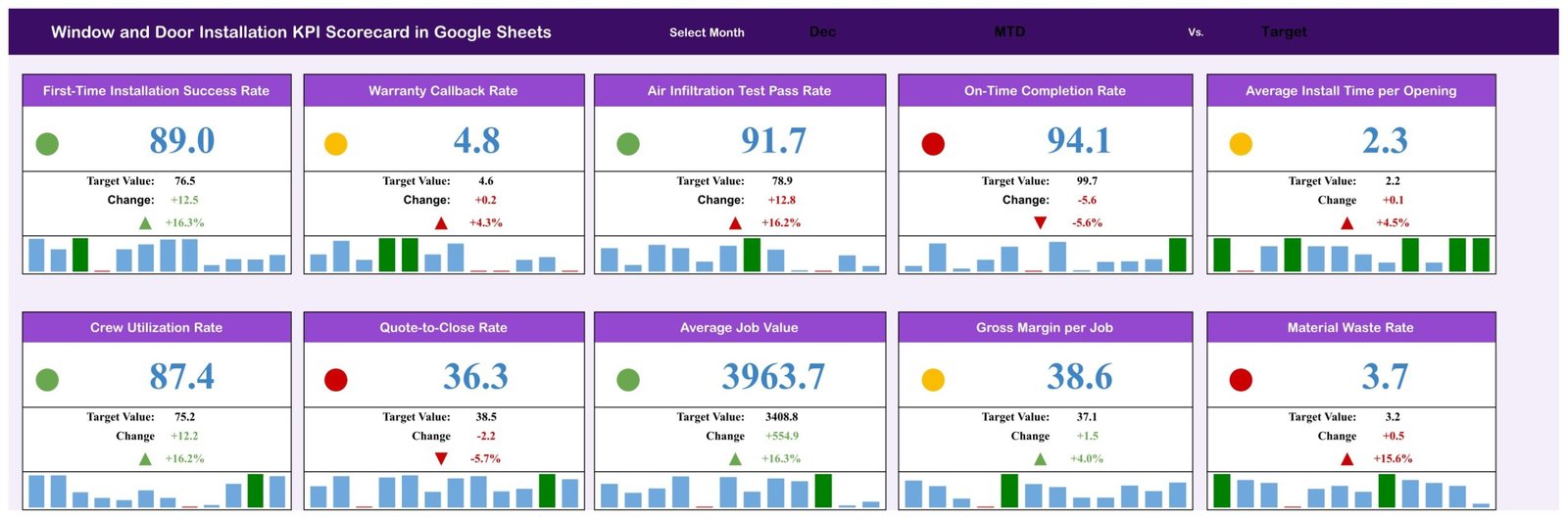Click the green up arrow beside +16.3% in Average Job Value
Screen dimensions: 1568x519
tap(735, 459)
